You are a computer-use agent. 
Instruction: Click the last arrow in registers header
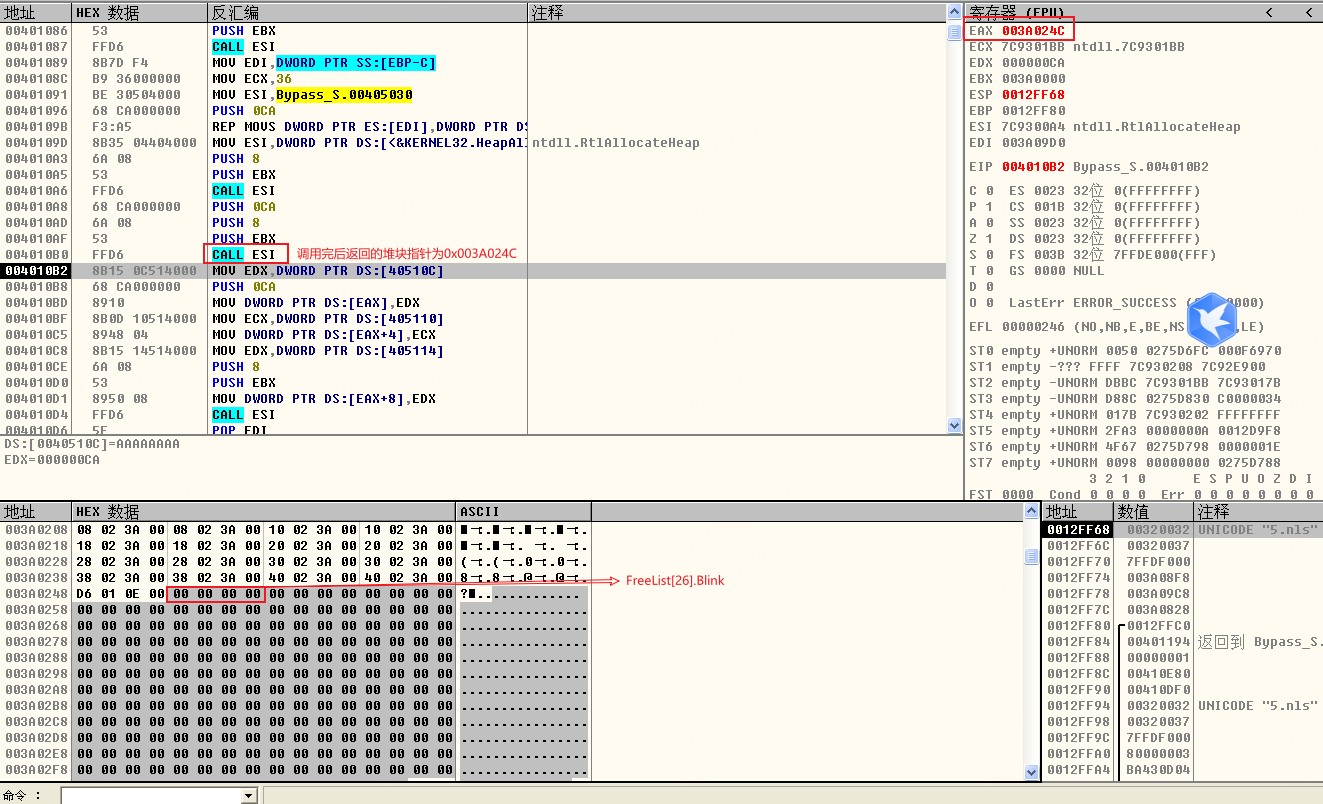[1309, 12]
